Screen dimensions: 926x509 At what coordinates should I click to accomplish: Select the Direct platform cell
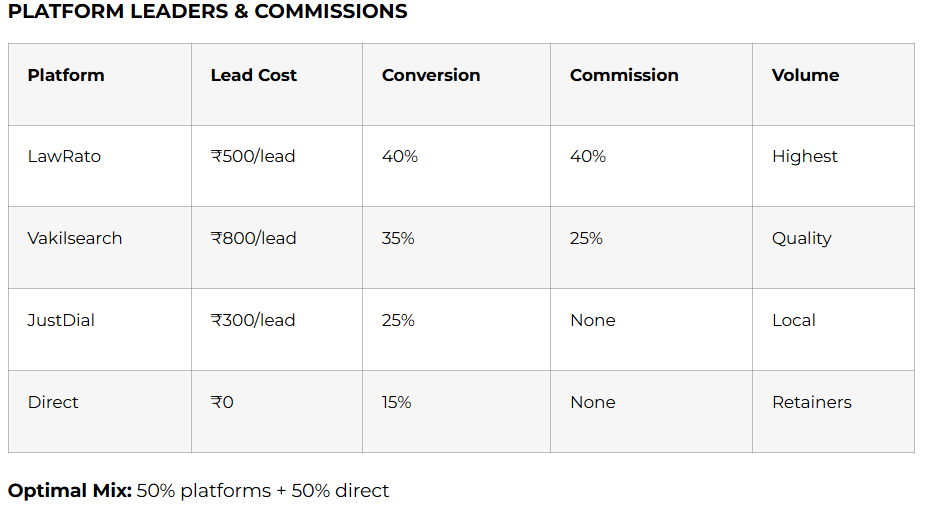(x=53, y=402)
